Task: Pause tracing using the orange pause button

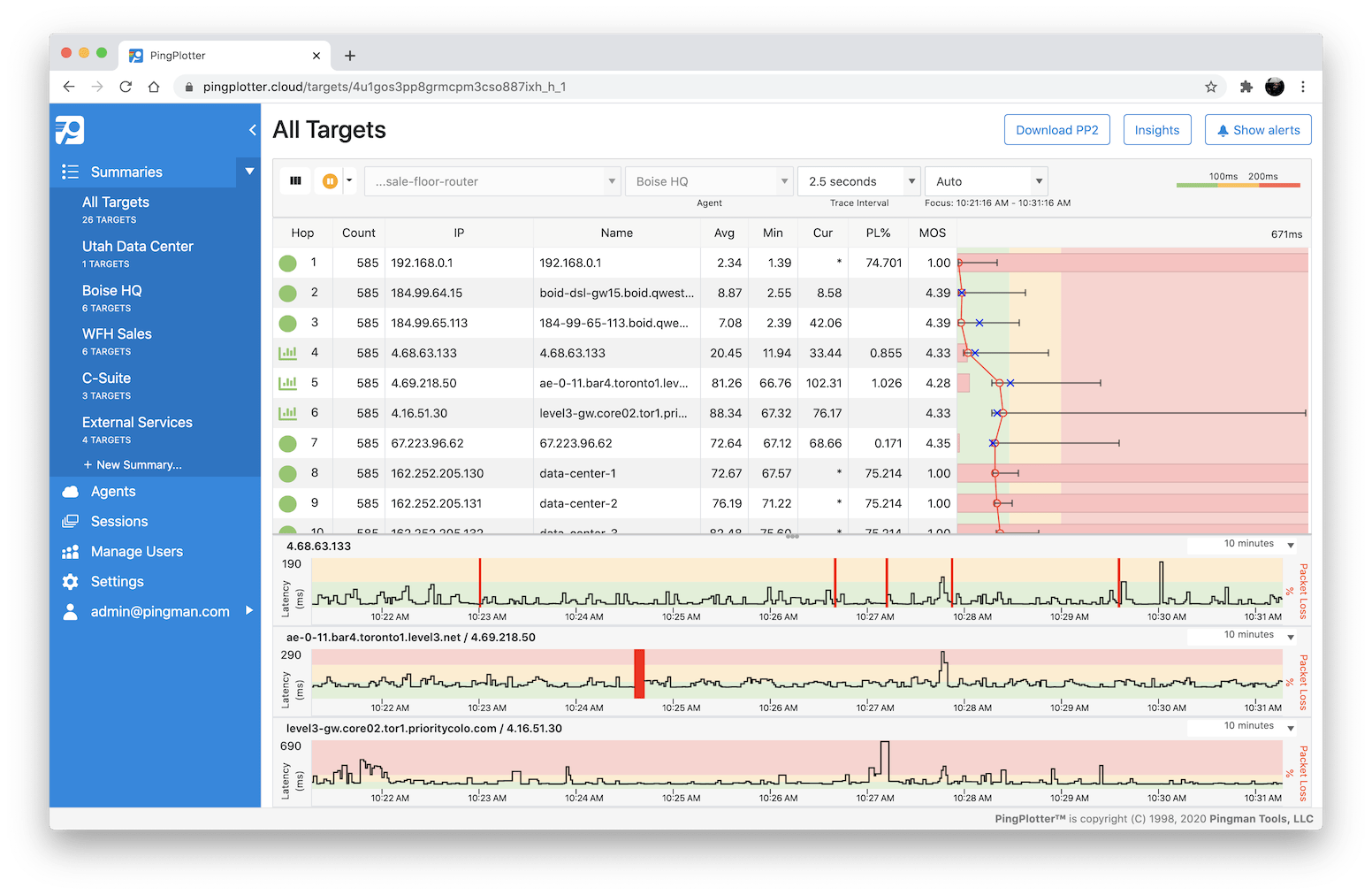Action: tap(329, 180)
